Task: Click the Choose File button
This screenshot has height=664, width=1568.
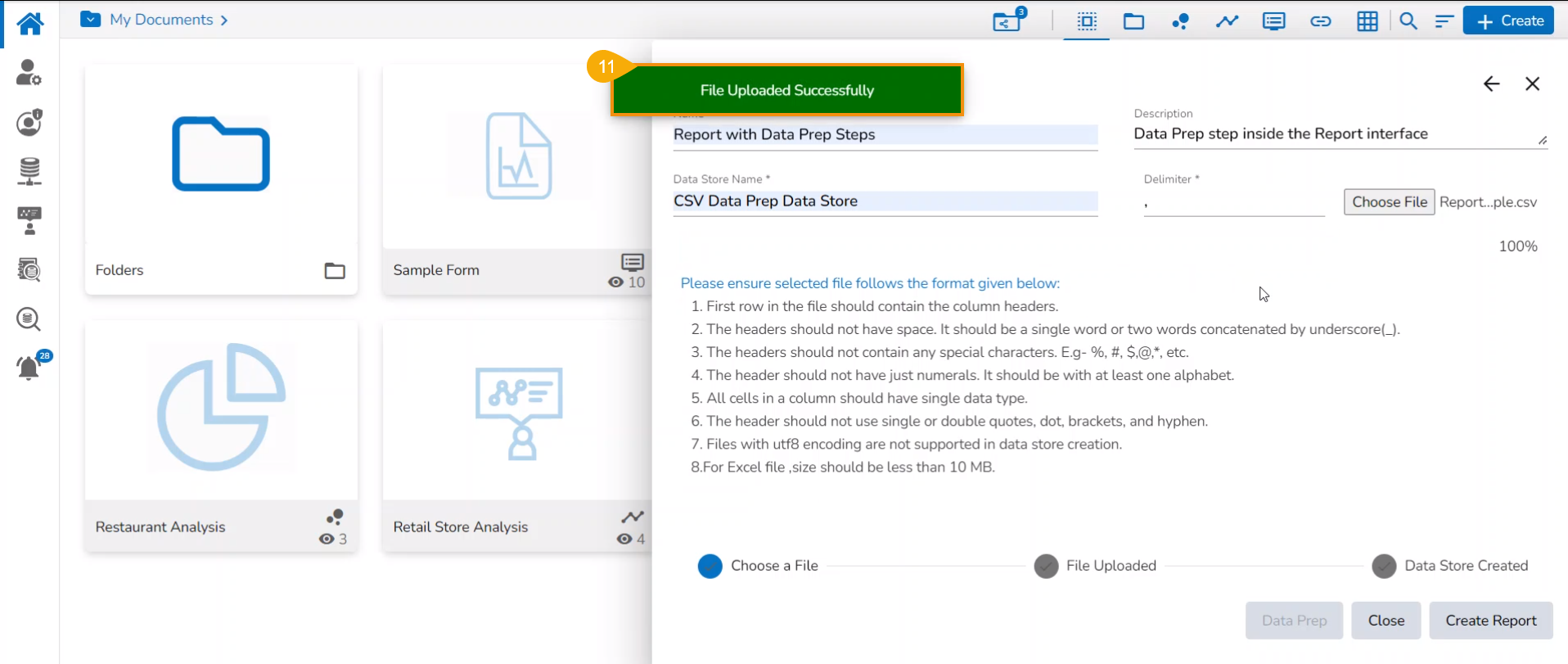Action: tap(1390, 202)
